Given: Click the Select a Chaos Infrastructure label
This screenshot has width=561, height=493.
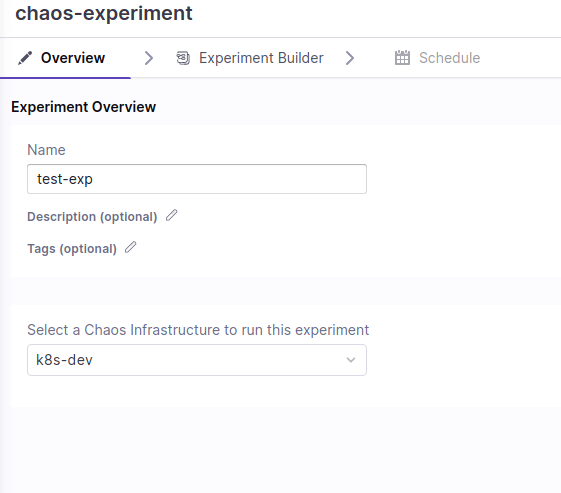Looking at the screenshot, I should pyautogui.click(x=198, y=330).
